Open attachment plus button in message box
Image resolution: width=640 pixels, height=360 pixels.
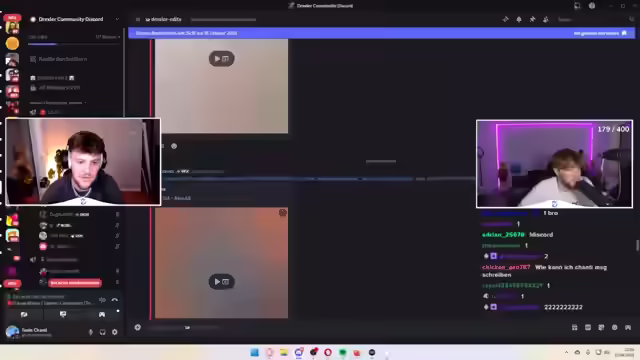138,327
